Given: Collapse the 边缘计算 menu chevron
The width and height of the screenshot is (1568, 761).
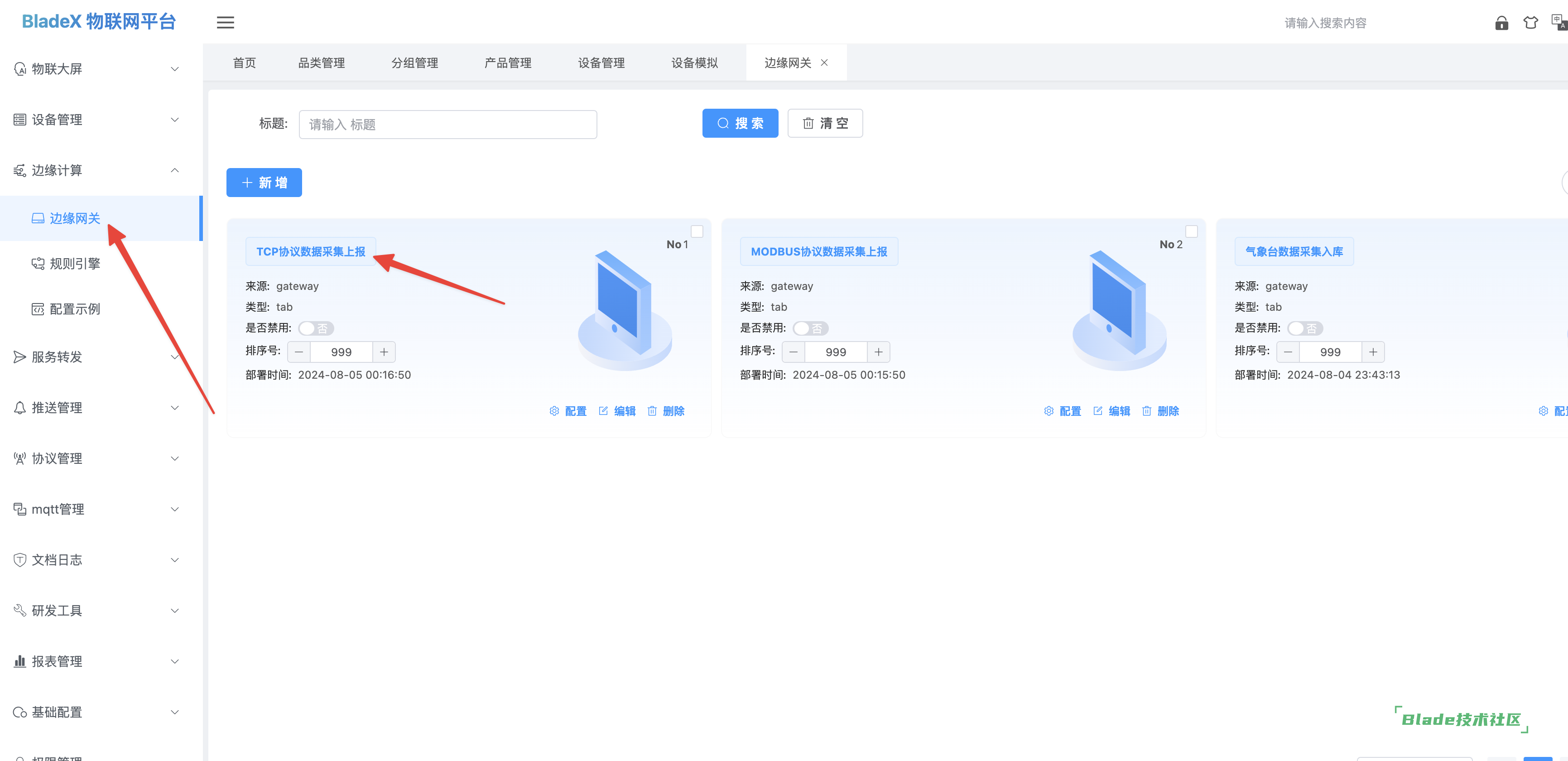Looking at the screenshot, I should [x=175, y=170].
